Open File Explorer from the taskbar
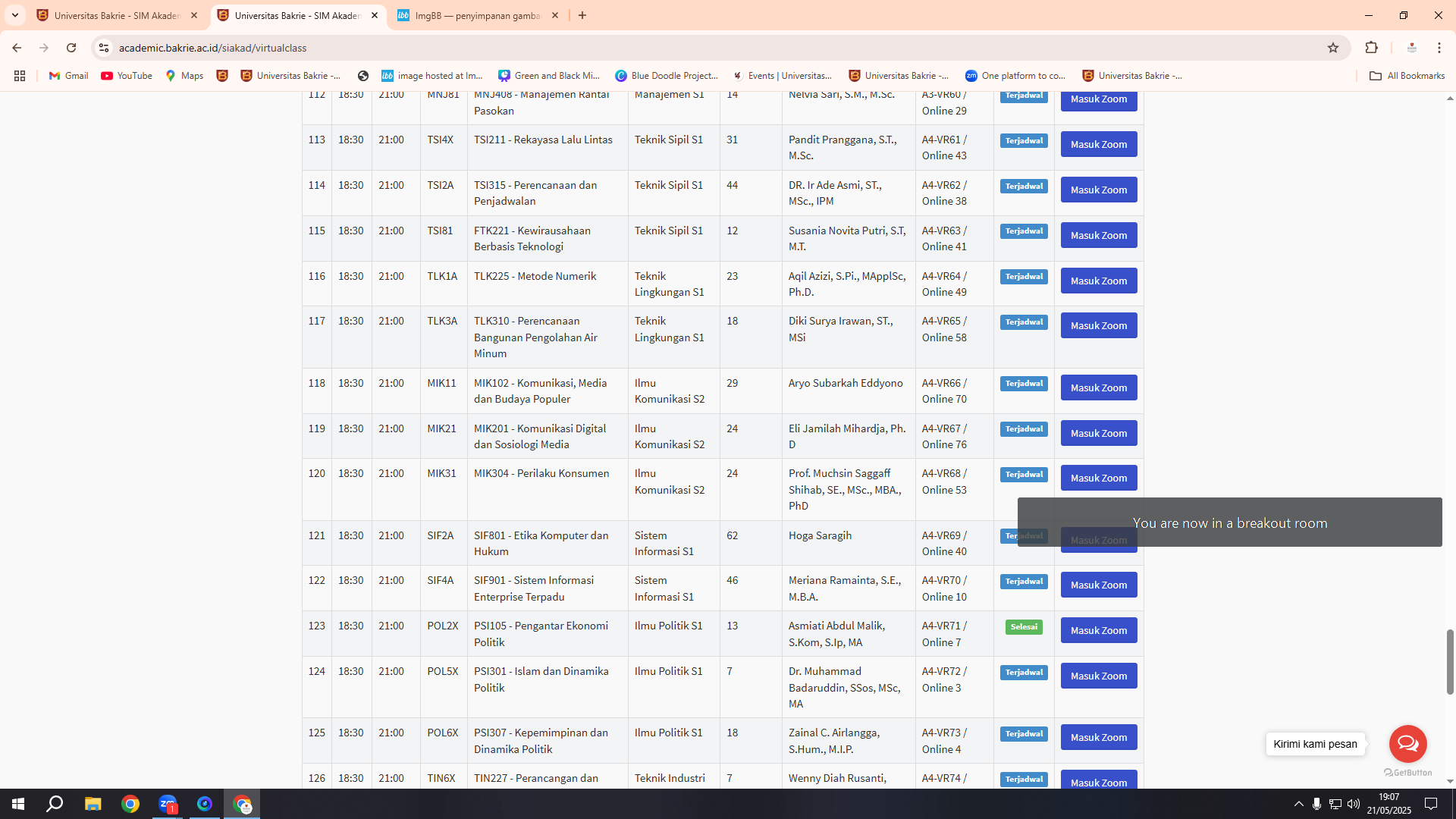The image size is (1456, 819). tap(93, 804)
